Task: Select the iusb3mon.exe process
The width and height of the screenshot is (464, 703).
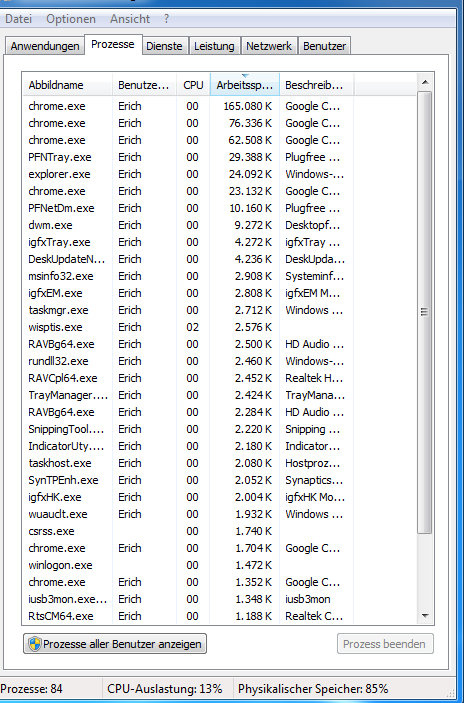Action: click(219, 600)
